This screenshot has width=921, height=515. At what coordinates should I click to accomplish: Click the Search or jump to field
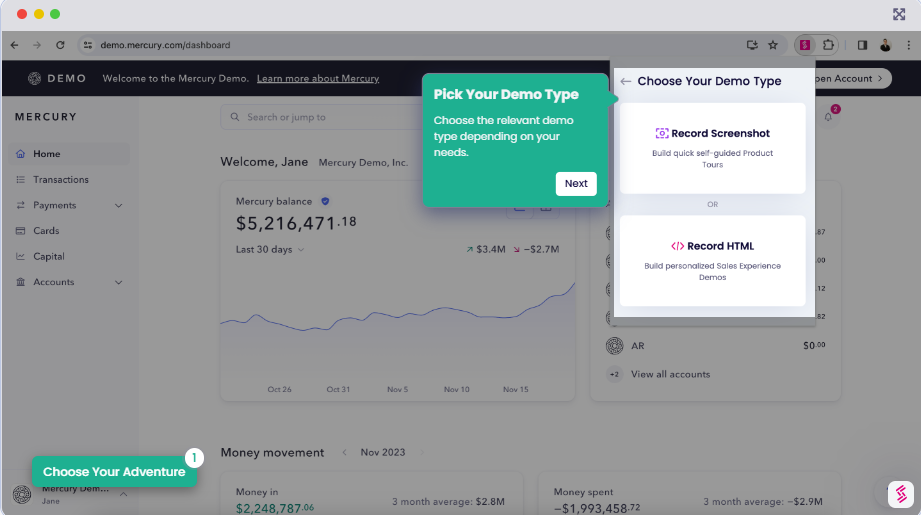tap(321, 117)
